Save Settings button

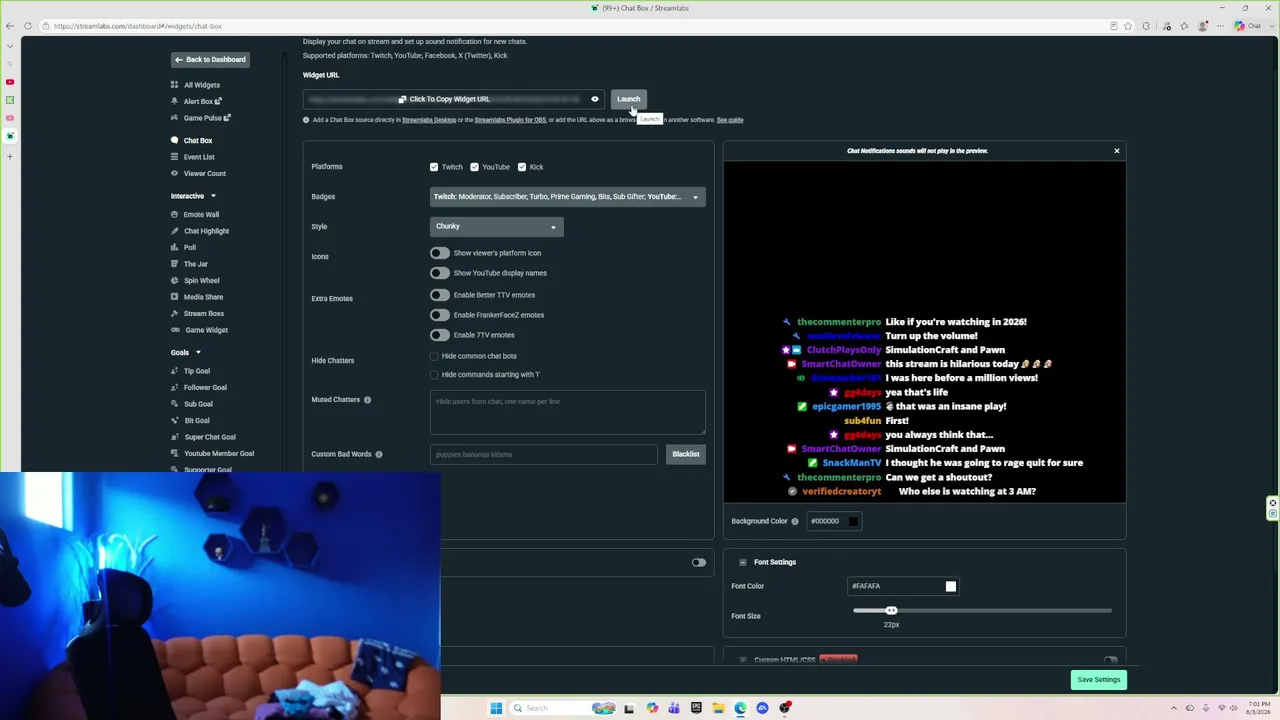pyautogui.click(x=1099, y=680)
